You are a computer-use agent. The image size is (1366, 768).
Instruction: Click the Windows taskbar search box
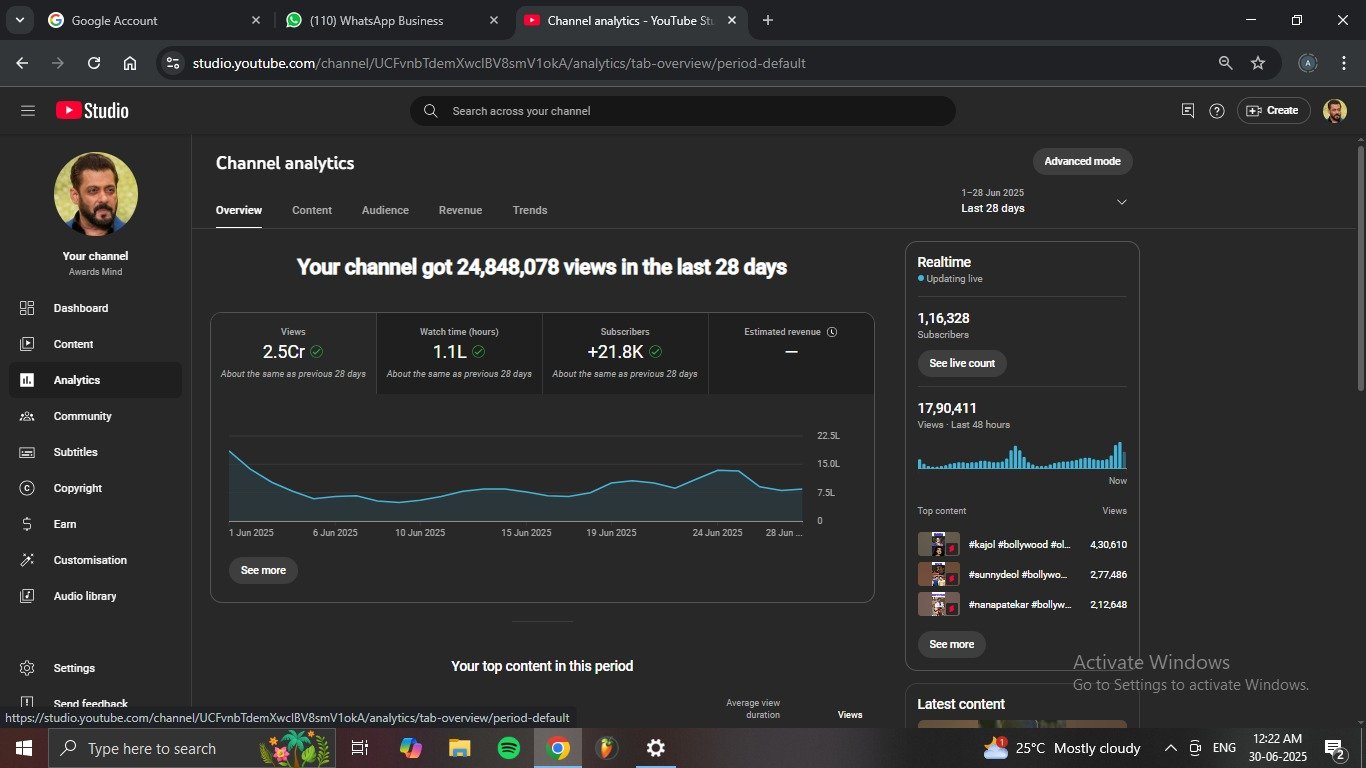[193, 748]
